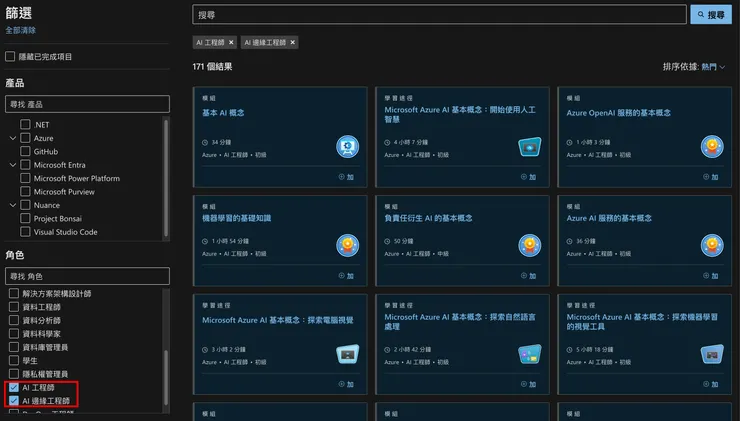Click the trophy icon on 探索自然語言處理 card
The width and height of the screenshot is (740, 421).
[x=530, y=354]
